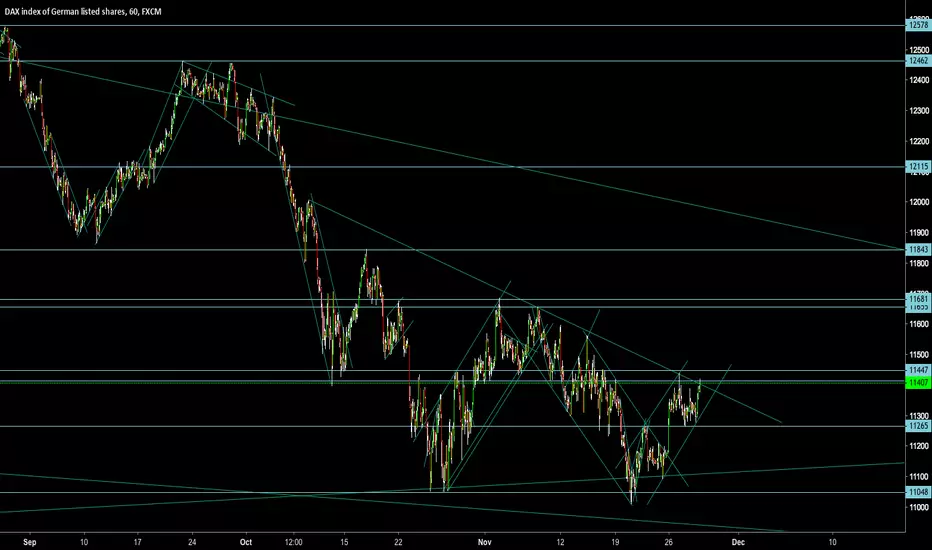Click the 'Nov' label on time axis
The image size is (932, 550).
click(x=485, y=542)
